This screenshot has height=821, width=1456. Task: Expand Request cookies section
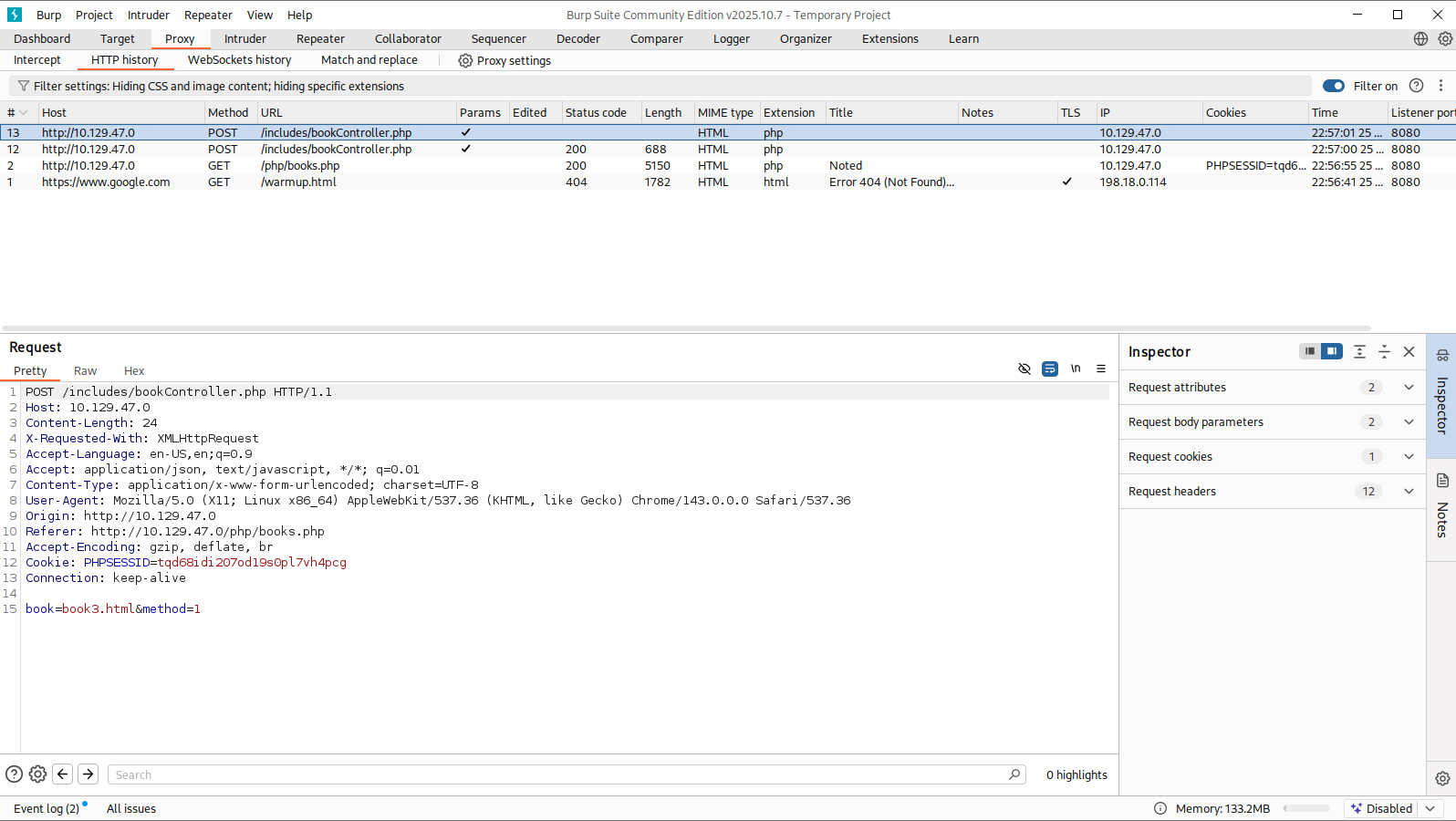point(1409,456)
